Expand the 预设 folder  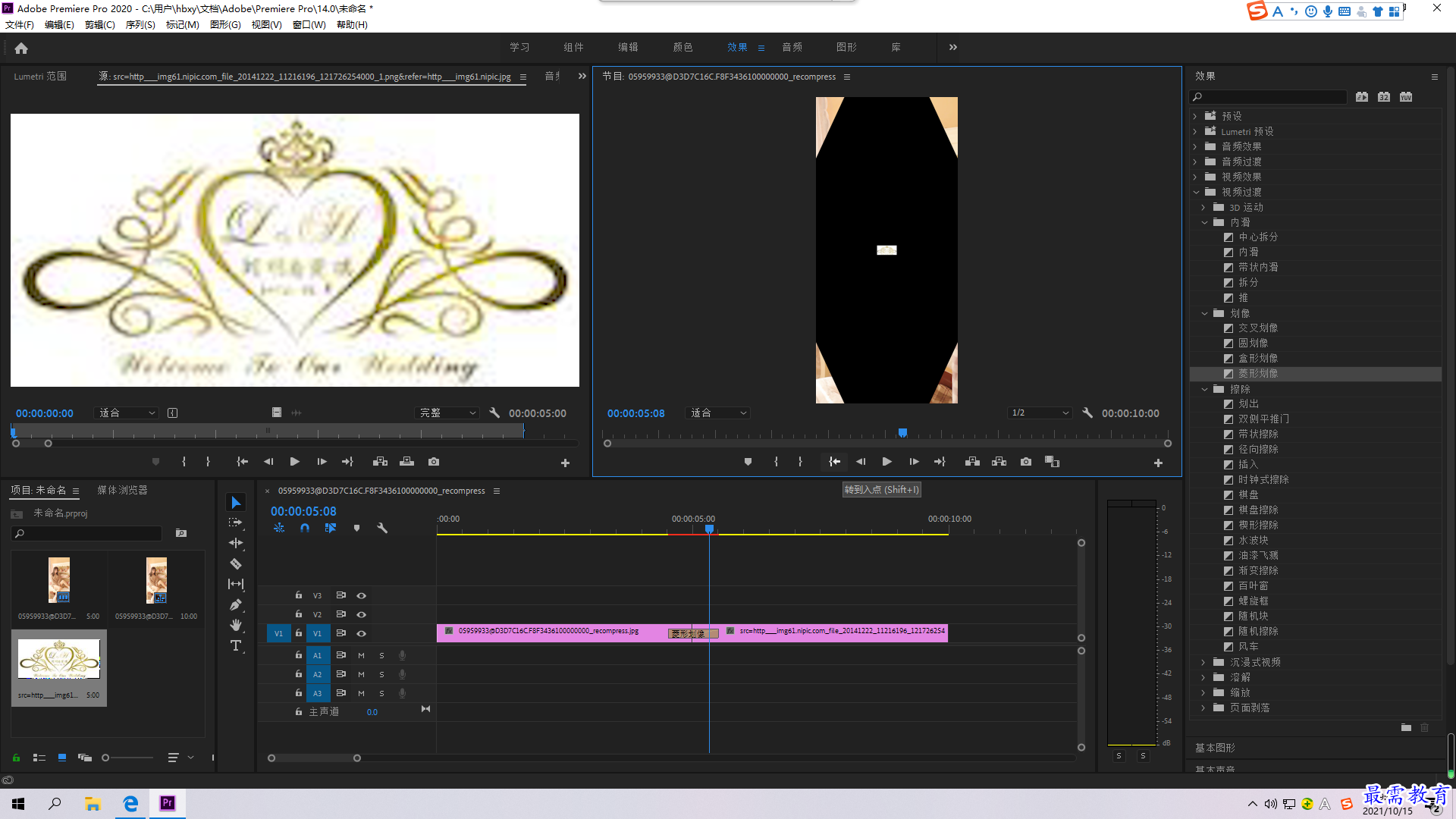(1195, 117)
